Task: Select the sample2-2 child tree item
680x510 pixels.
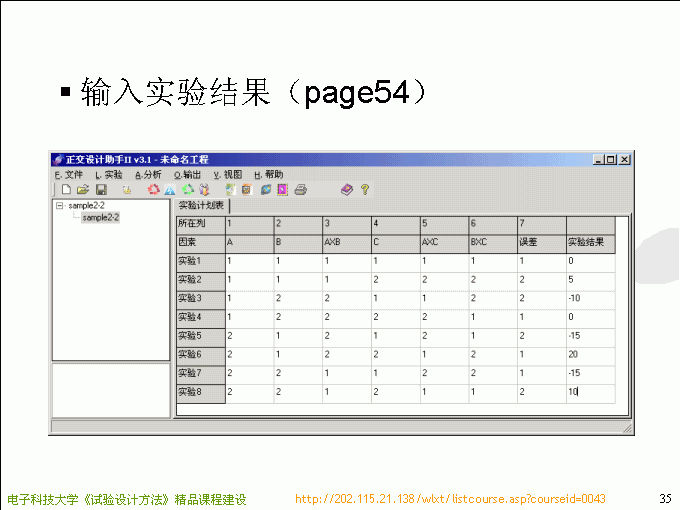Action: coord(100,217)
